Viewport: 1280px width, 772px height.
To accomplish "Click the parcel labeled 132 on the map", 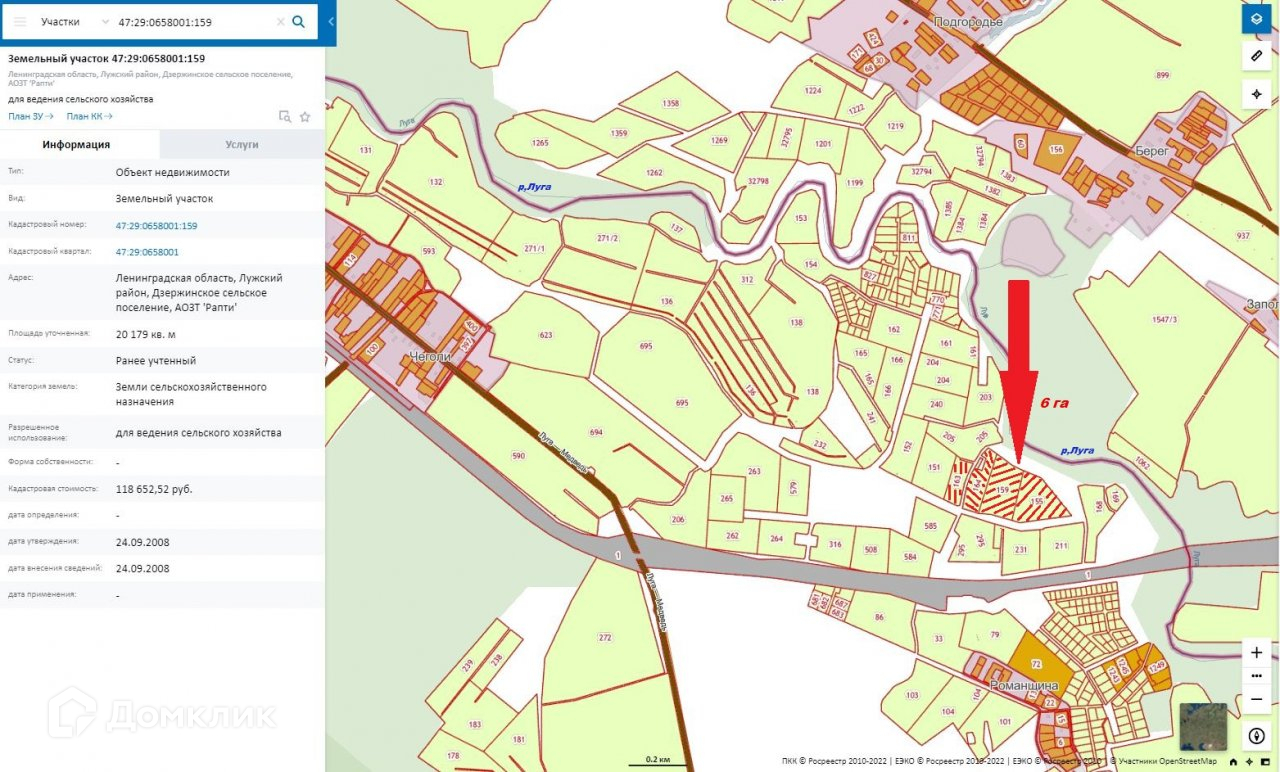I will [435, 182].
